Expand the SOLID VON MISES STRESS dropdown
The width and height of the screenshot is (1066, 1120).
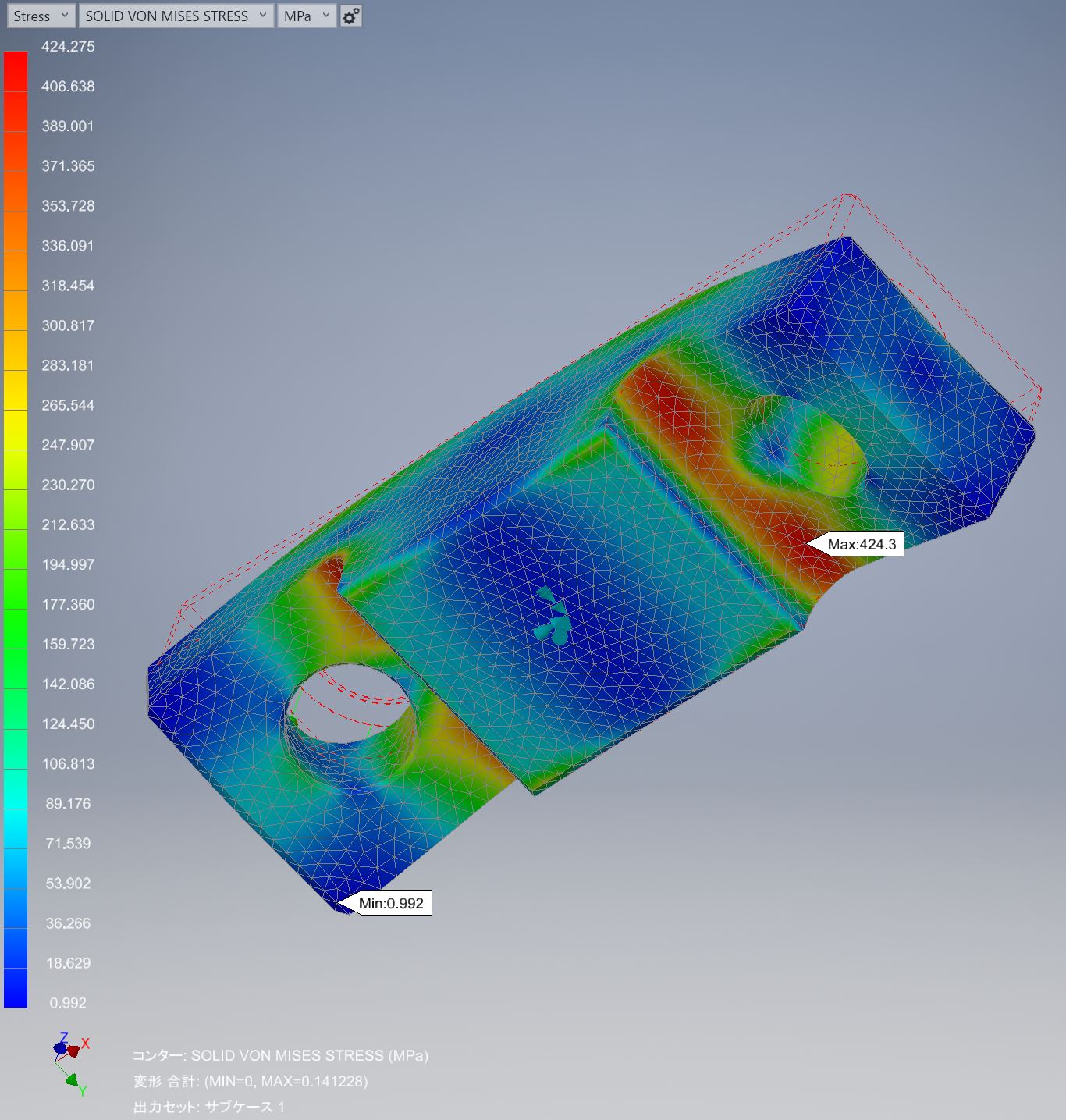tap(176, 16)
